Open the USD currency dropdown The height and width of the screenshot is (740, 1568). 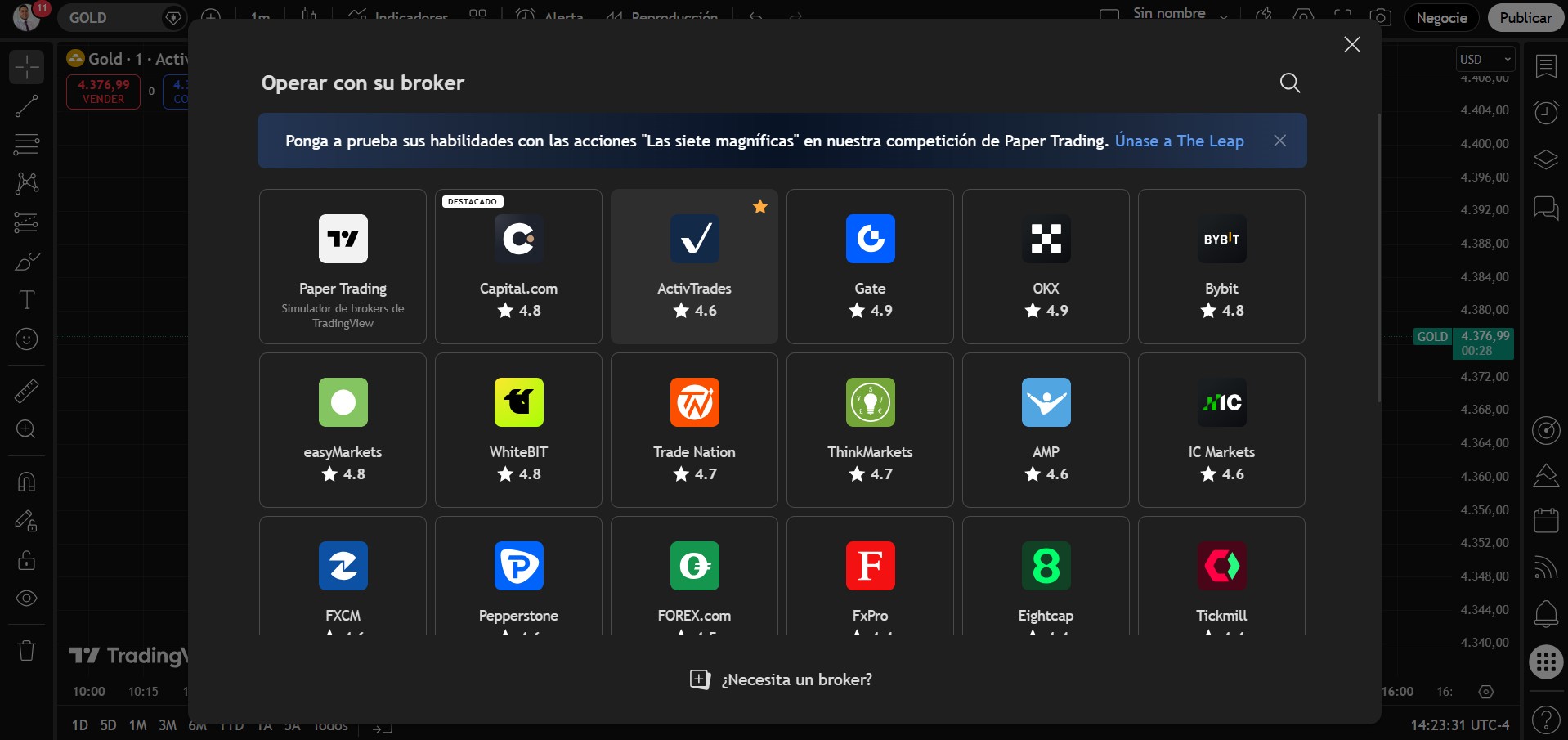pos(1486,59)
